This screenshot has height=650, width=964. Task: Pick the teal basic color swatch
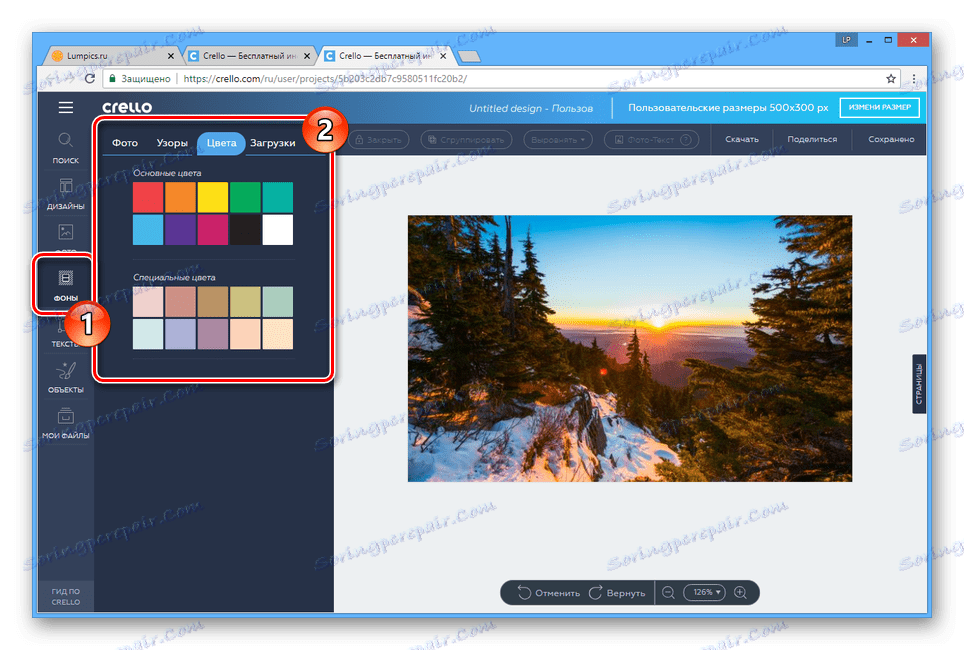point(278,197)
